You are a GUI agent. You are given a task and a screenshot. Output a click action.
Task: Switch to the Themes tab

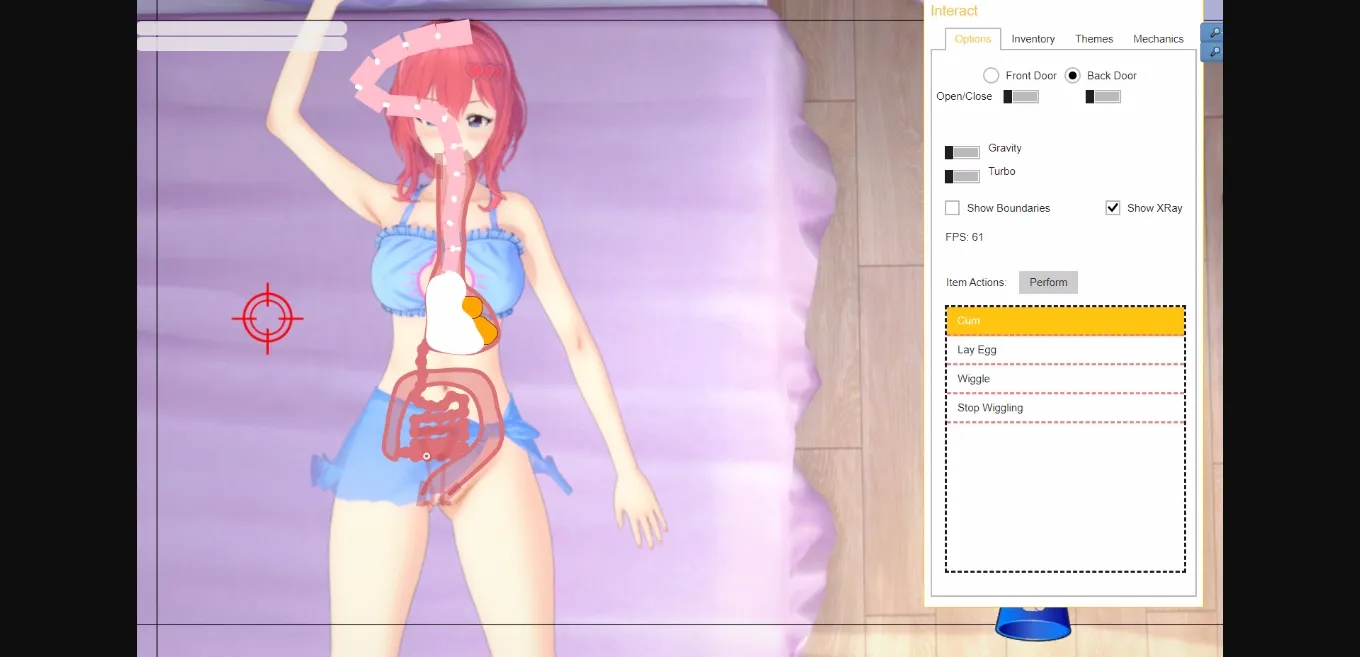[x=1094, y=39]
